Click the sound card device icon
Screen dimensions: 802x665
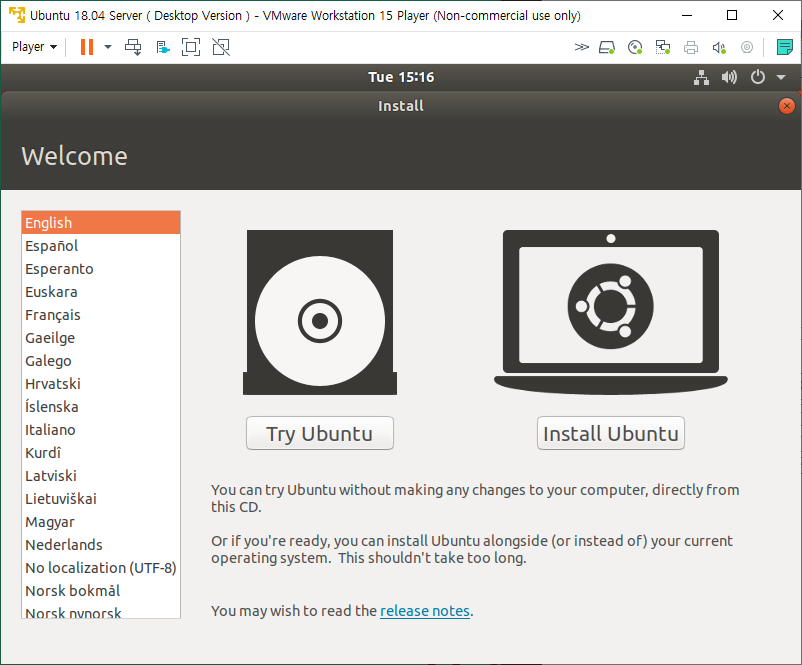pyautogui.click(x=719, y=48)
